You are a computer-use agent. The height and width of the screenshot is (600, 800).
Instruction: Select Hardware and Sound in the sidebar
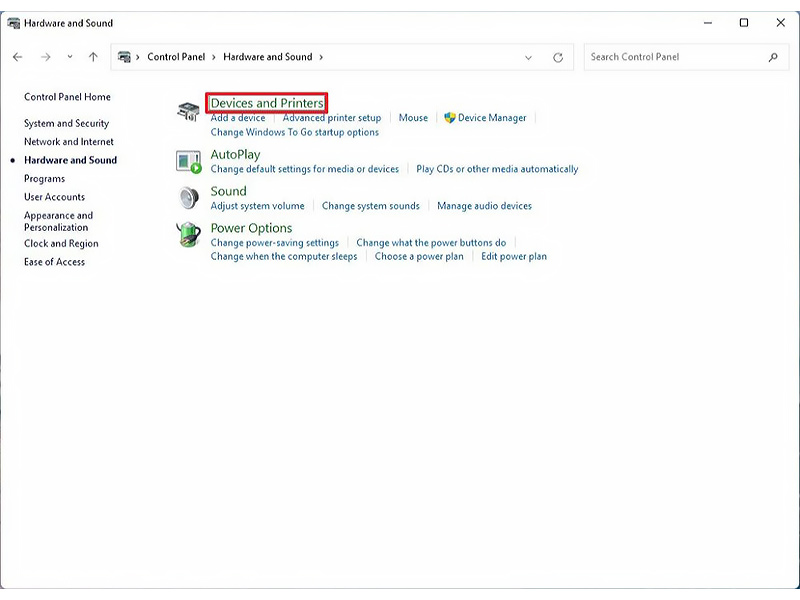tap(70, 160)
